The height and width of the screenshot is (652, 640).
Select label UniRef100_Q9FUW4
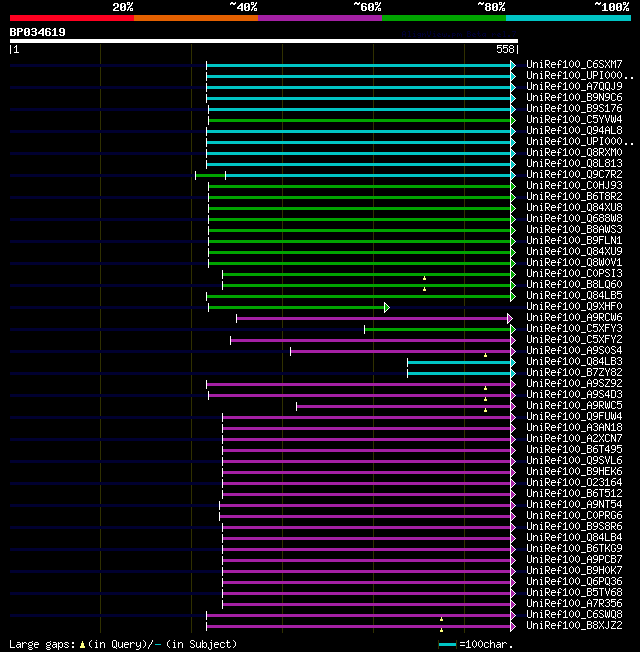click(x=574, y=417)
